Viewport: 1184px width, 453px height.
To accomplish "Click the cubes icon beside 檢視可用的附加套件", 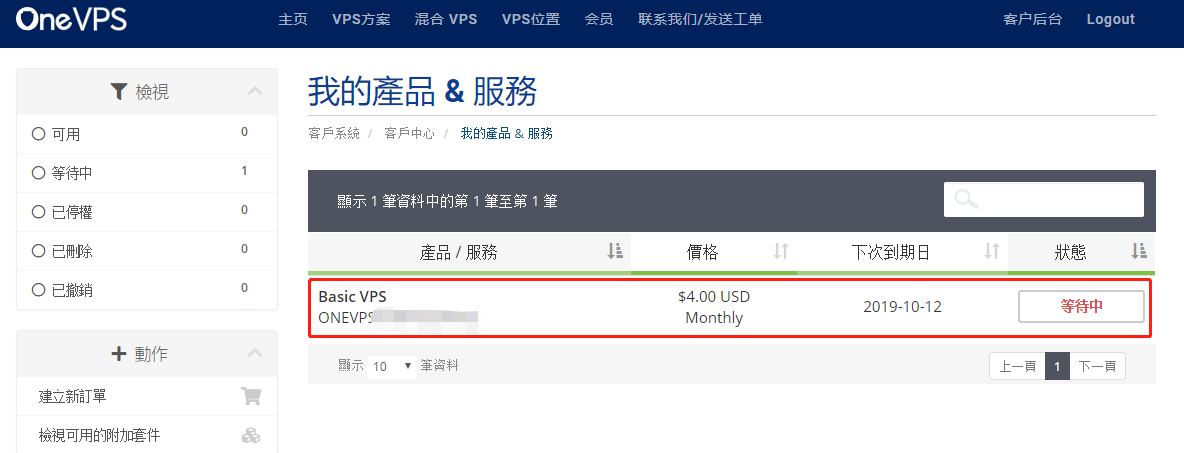I will (251, 435).
